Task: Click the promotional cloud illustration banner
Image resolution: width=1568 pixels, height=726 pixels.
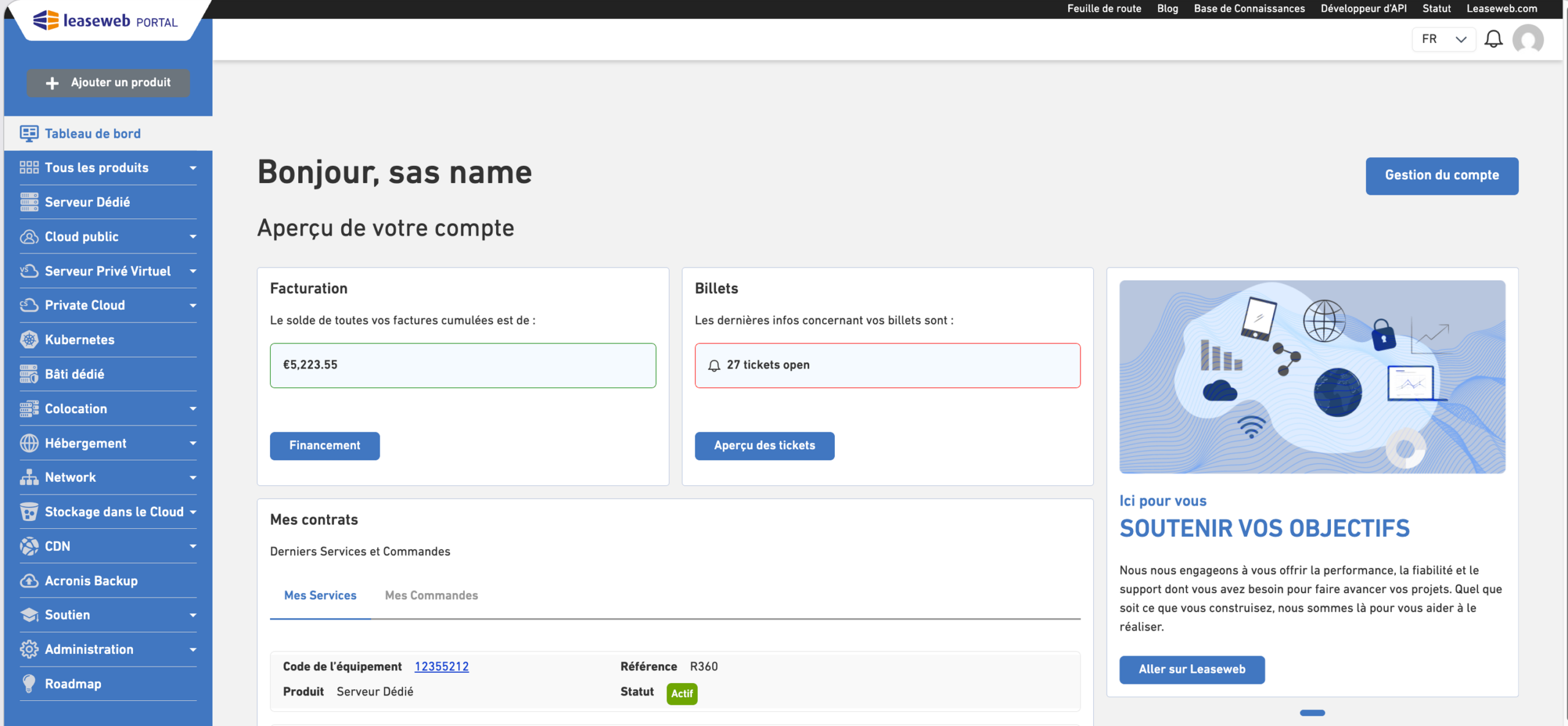Action: click(1312, 376)
